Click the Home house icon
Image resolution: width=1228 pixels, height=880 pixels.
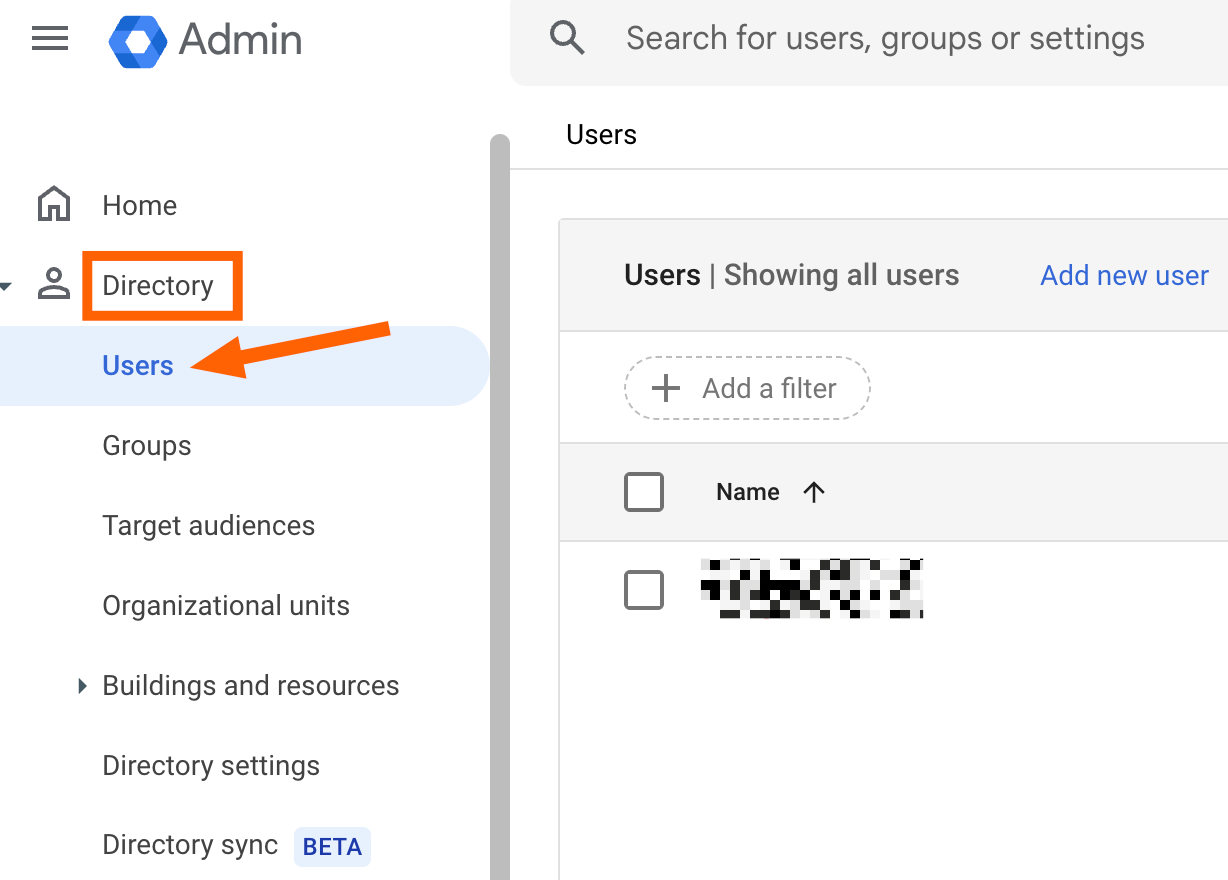tap(54, 205)
